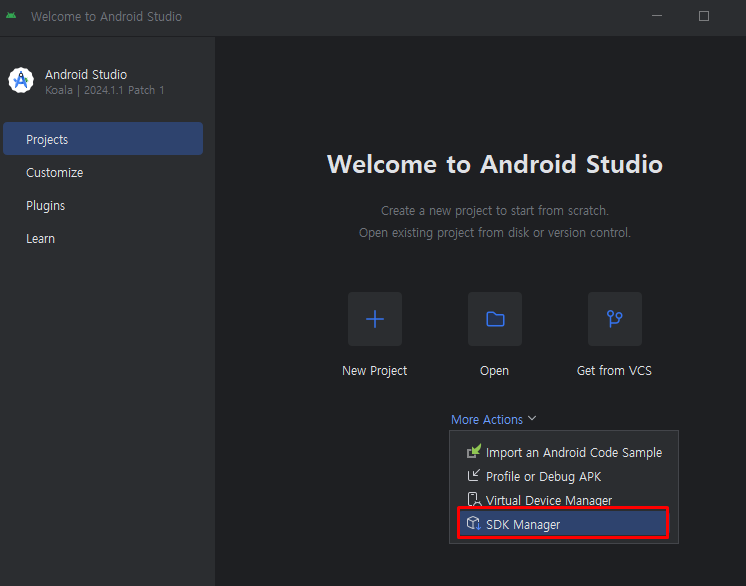
Task: Click the More Actions chevron arrow
Action: pos(532,419)
